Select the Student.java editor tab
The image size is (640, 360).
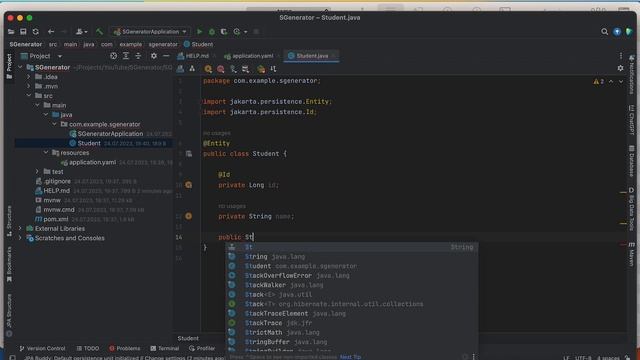[312, 56]
